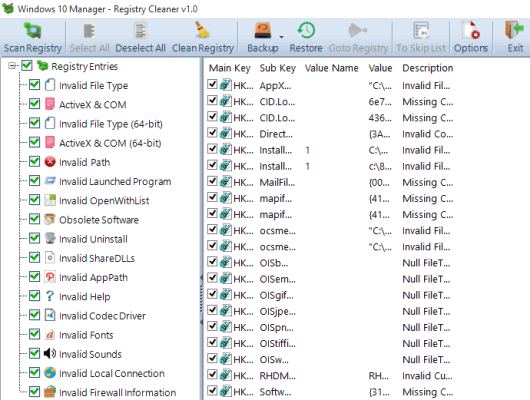Screen dimensions: 530x400
Task: Click the Invalid Codec Driver icon
Action: click(50, 315)
